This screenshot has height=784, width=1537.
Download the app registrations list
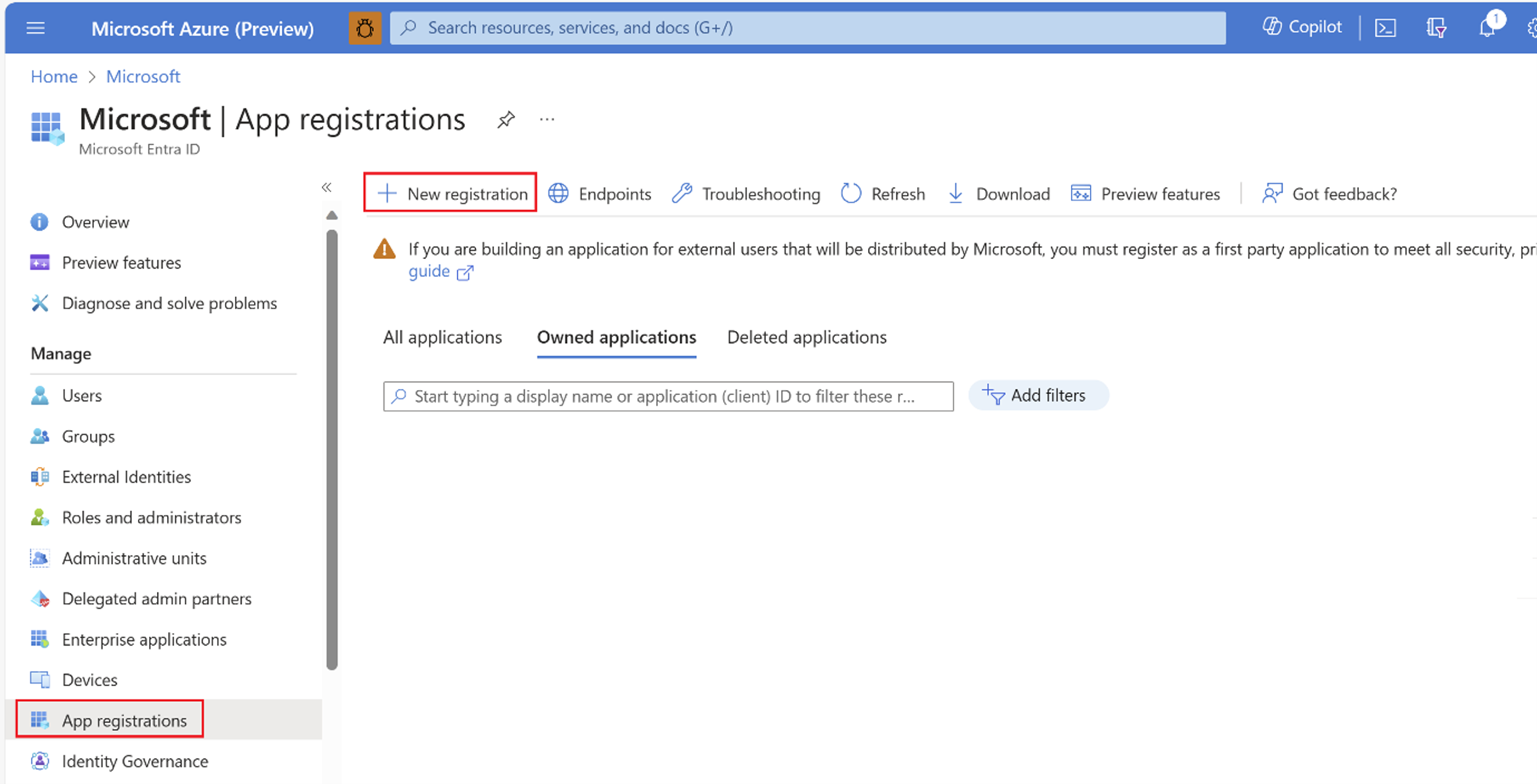pyautogui.click(x=999, y=194)
